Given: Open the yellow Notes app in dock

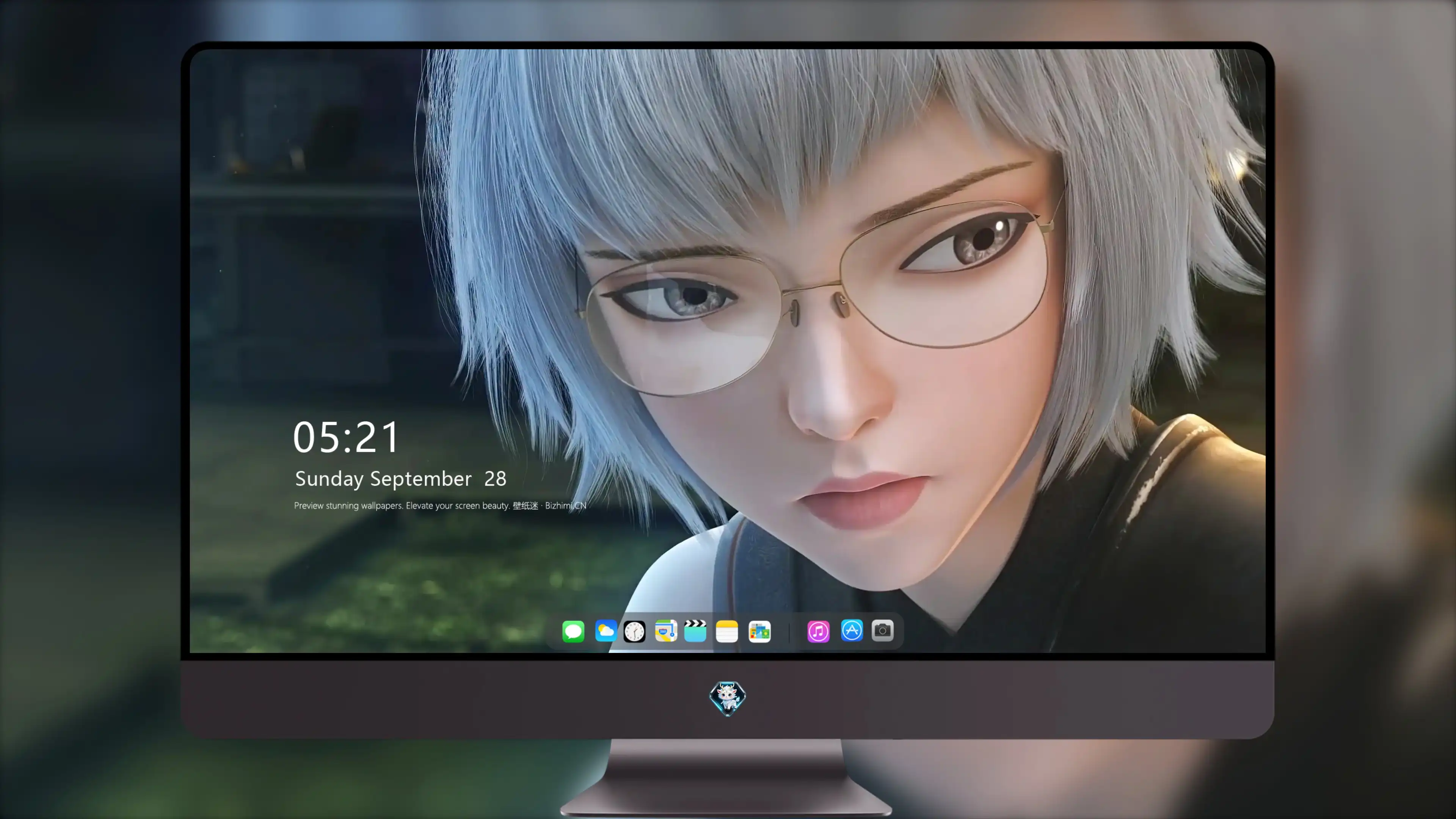Looking at the screenshot, I should pyautogui.click(x=727, y=631).
